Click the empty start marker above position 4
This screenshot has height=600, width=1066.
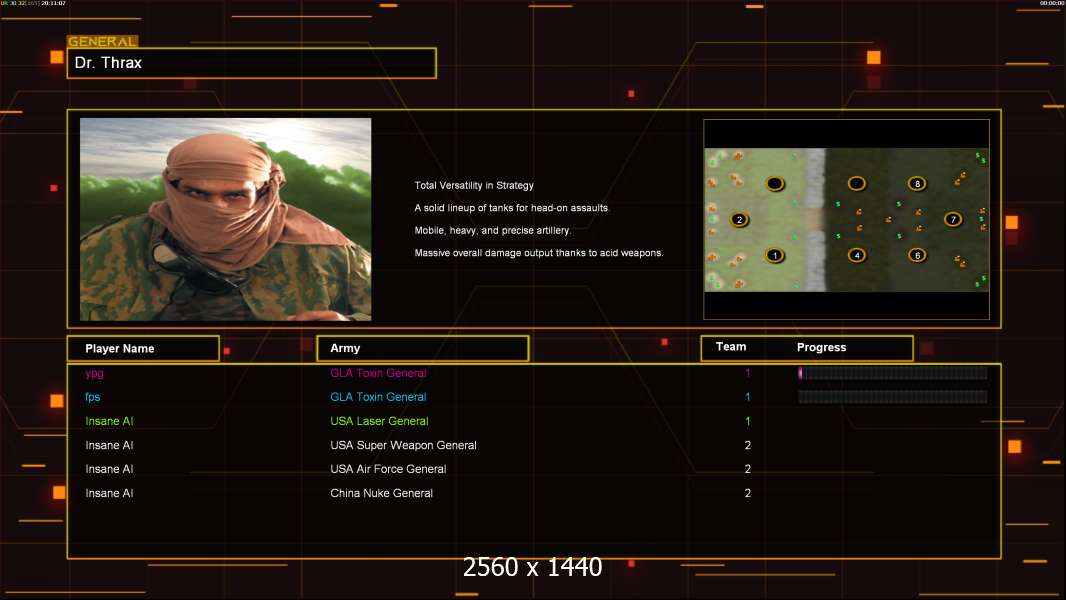(x=857, y=183)
